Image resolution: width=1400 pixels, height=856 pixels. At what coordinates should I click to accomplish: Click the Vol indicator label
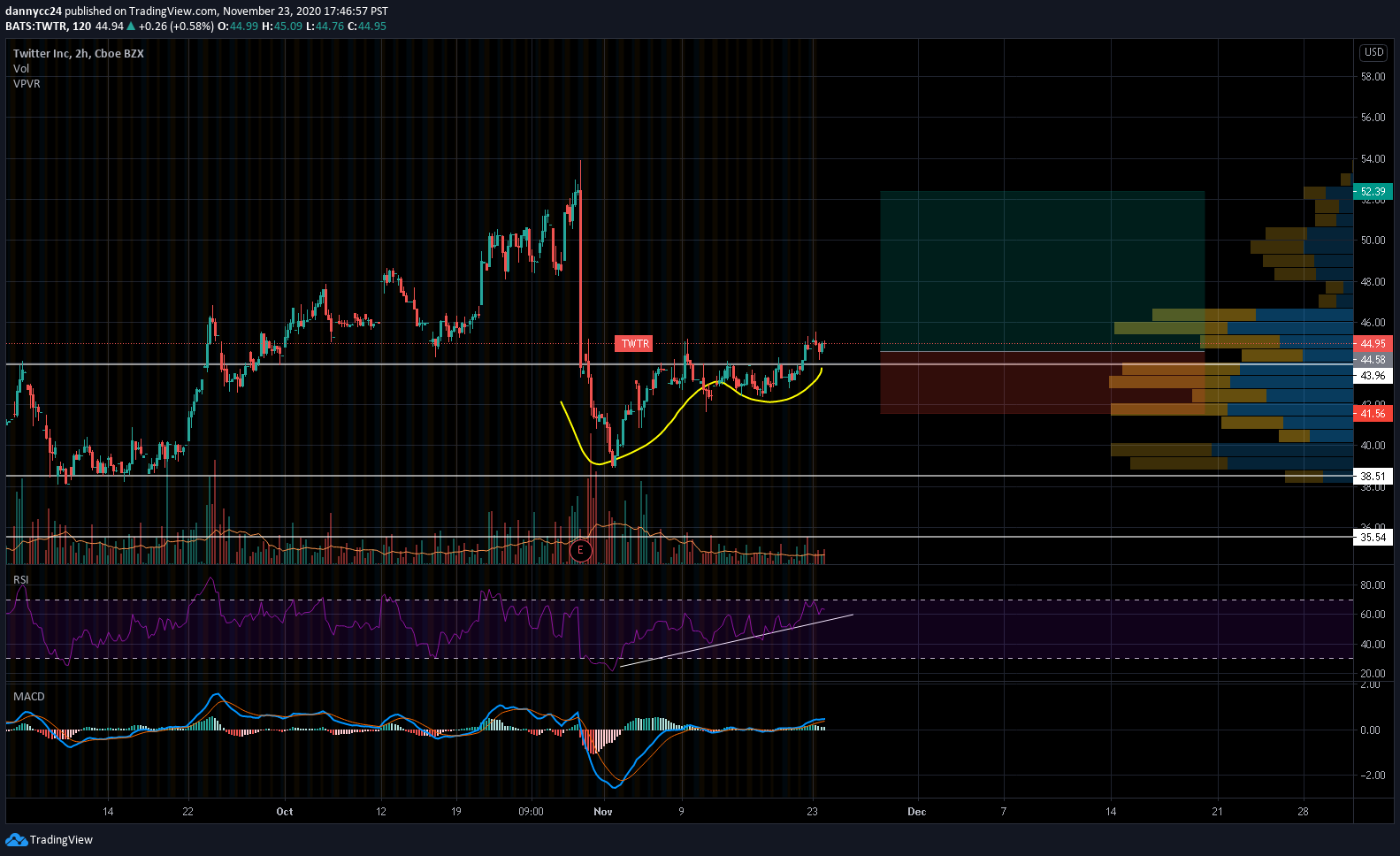pos(21,68)
